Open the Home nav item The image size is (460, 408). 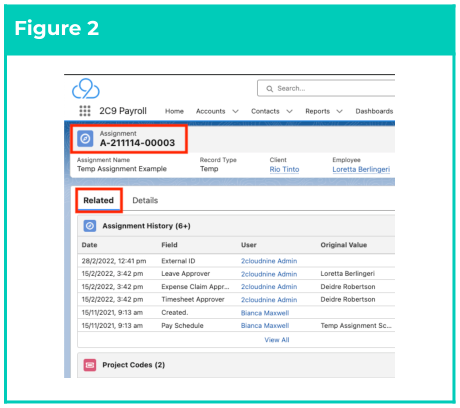click(174, 111)
